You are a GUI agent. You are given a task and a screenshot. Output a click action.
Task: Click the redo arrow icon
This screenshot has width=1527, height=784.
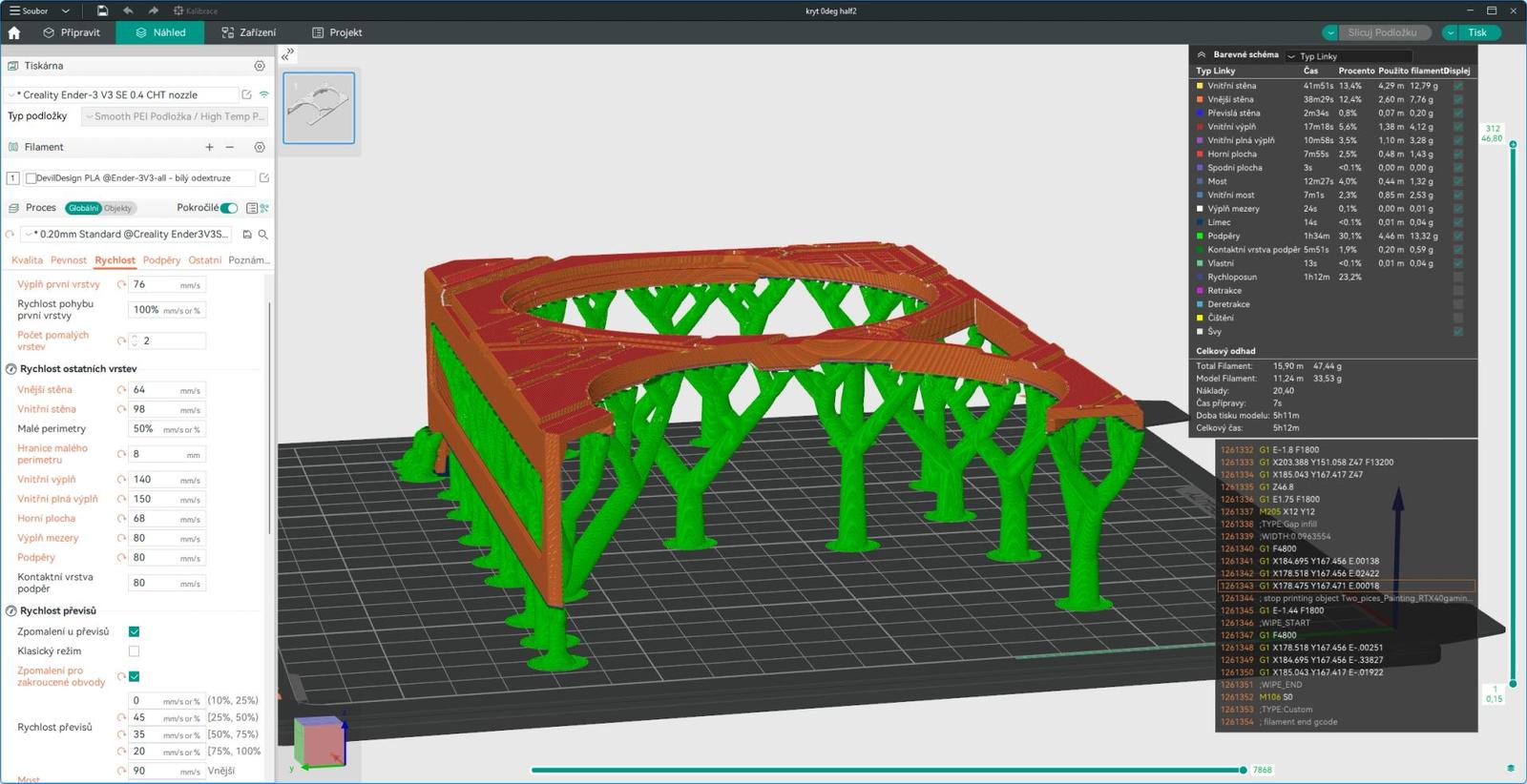tap(153, 10)
